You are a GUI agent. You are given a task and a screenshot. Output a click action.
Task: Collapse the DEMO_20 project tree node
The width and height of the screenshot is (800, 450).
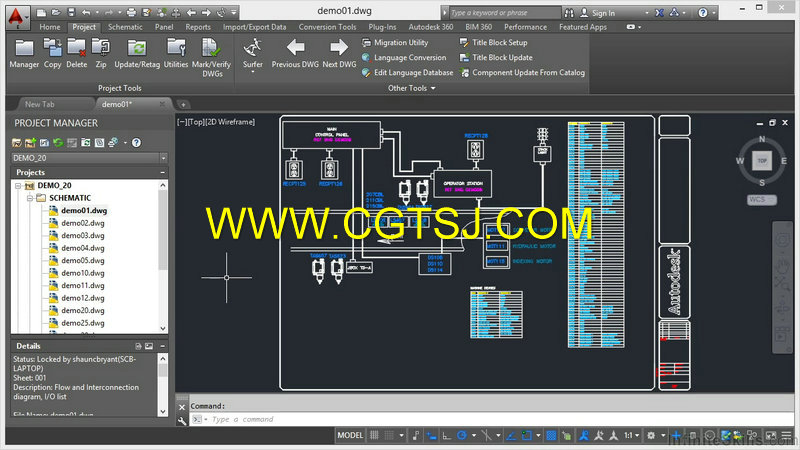(18, 186)
